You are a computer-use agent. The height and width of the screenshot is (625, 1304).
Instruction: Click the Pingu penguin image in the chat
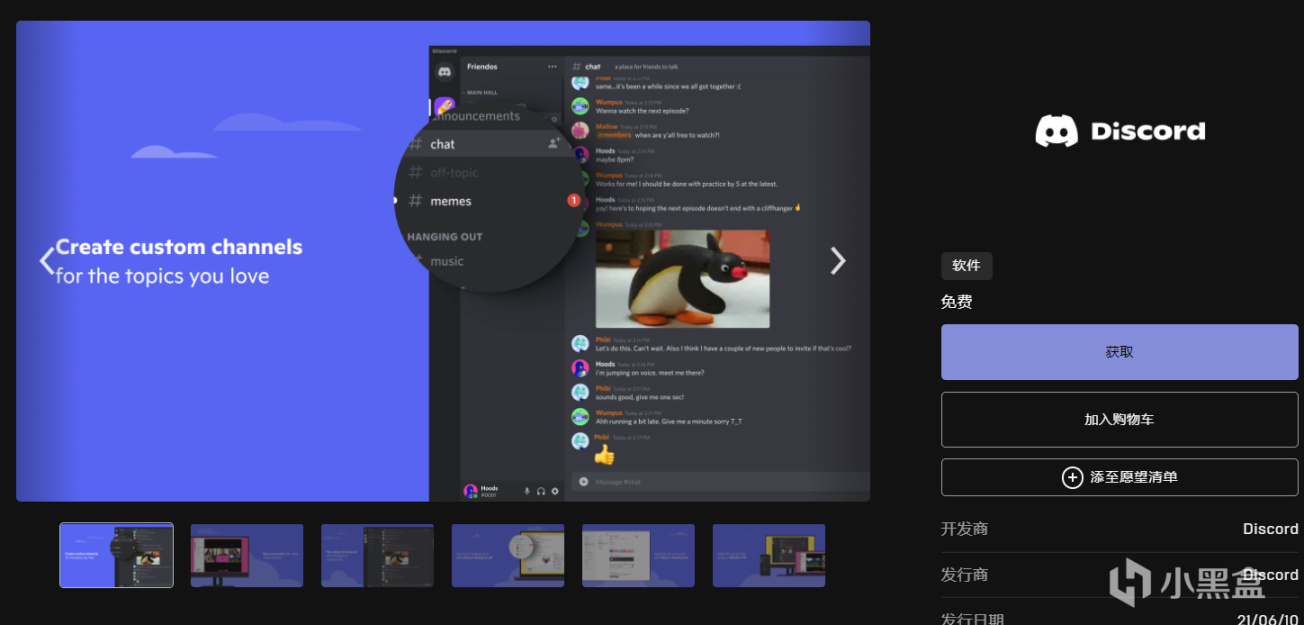point(683,279)
